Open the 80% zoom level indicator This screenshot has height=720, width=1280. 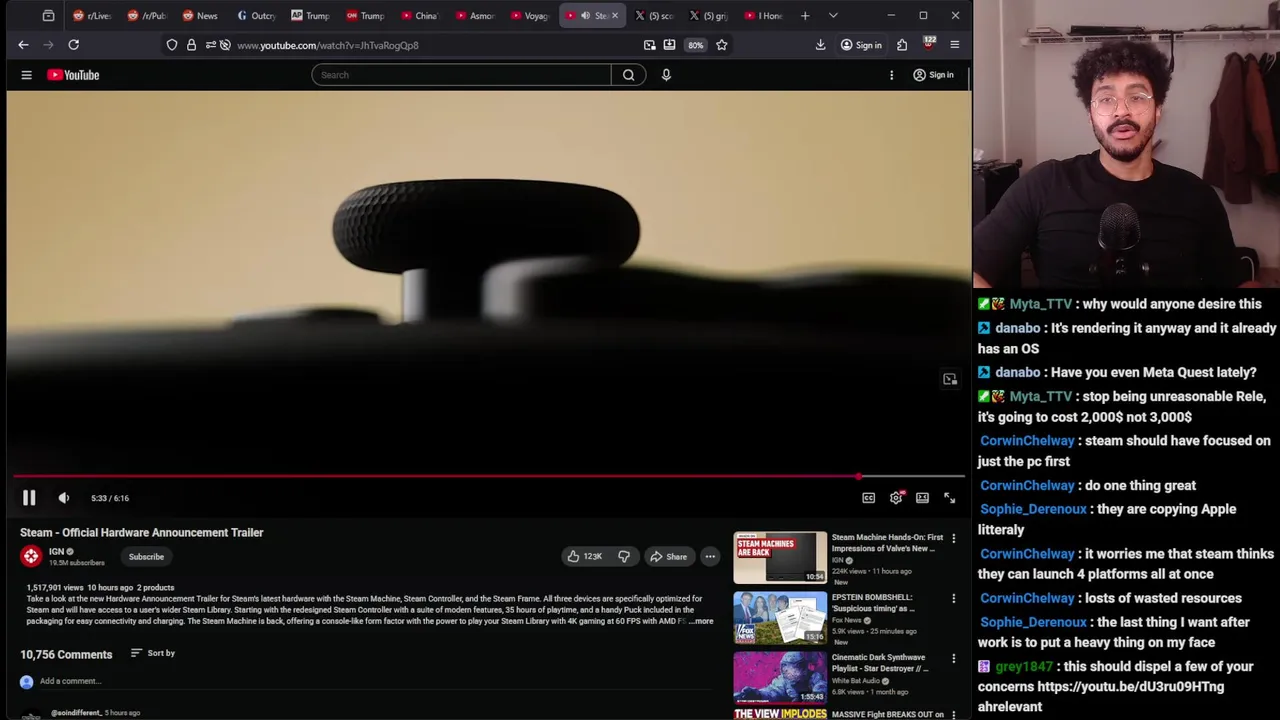[695, 45]
